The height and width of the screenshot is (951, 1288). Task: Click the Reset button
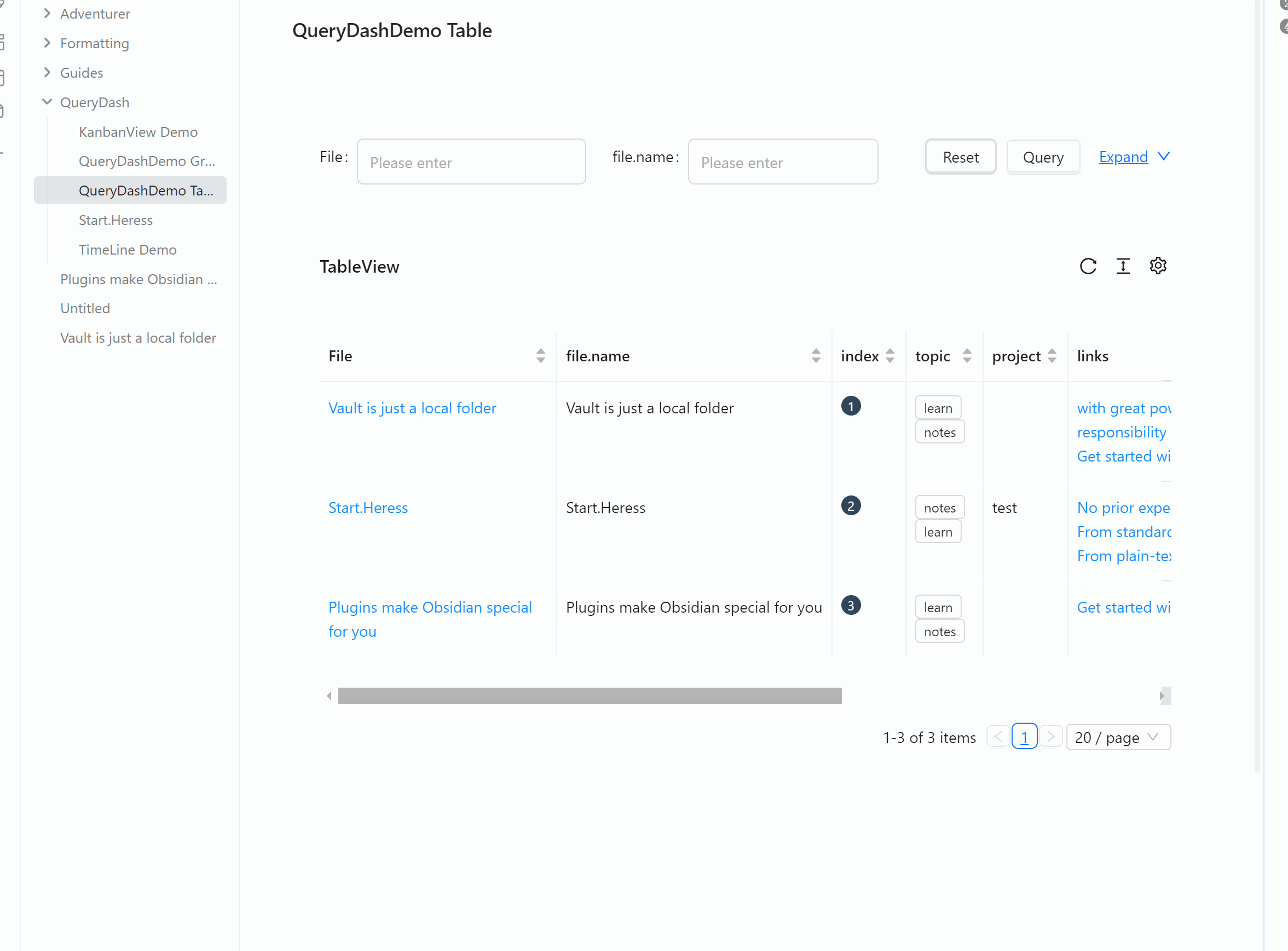tap(961, 157)
